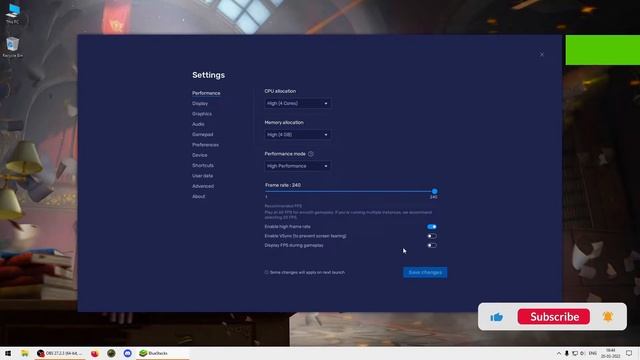Screen dimensions: 640x360
Task: Open the Windows Start menu
Action: 8,353
